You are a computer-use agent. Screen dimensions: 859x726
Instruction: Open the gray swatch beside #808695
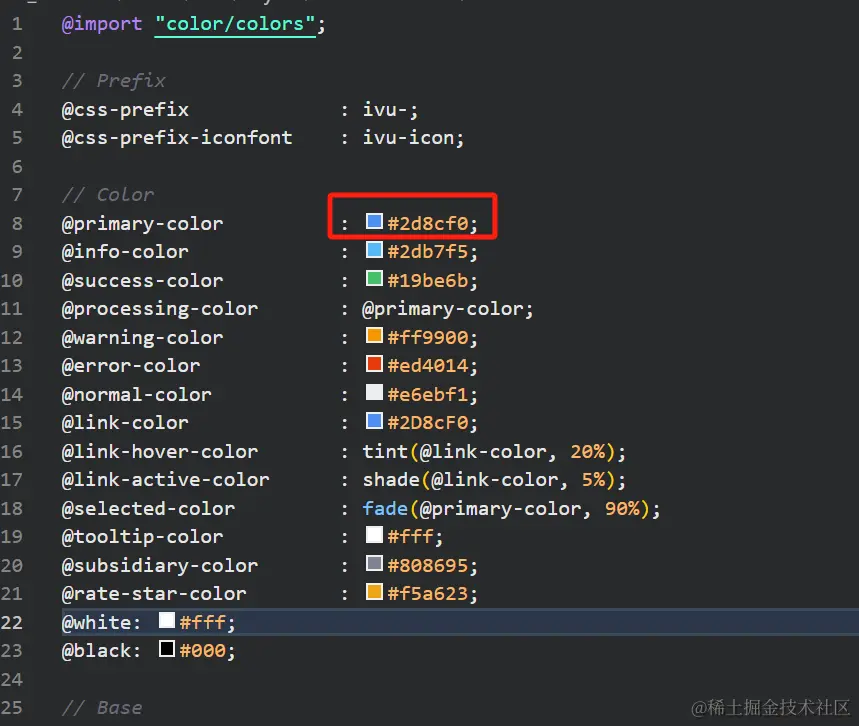click(374, 563)
